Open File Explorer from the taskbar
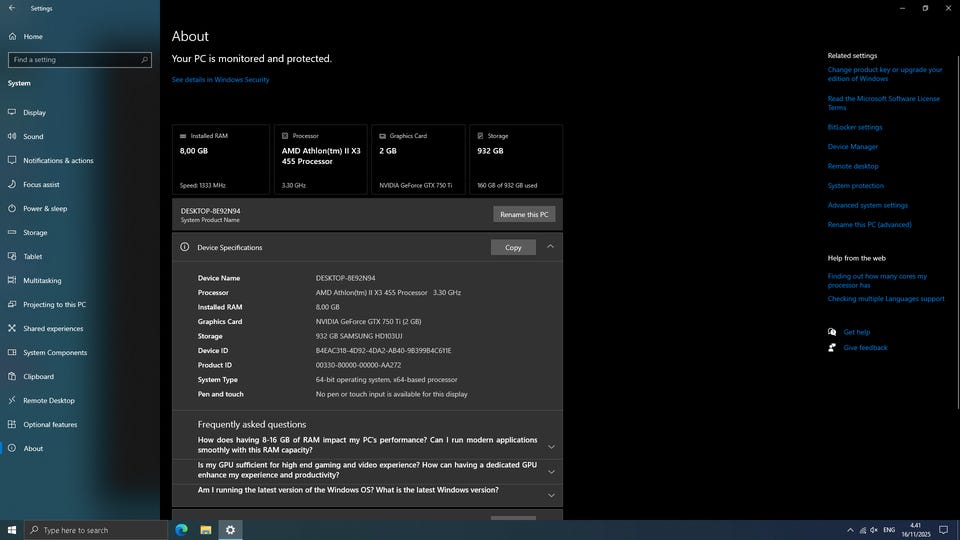 [x=206, y=530]
